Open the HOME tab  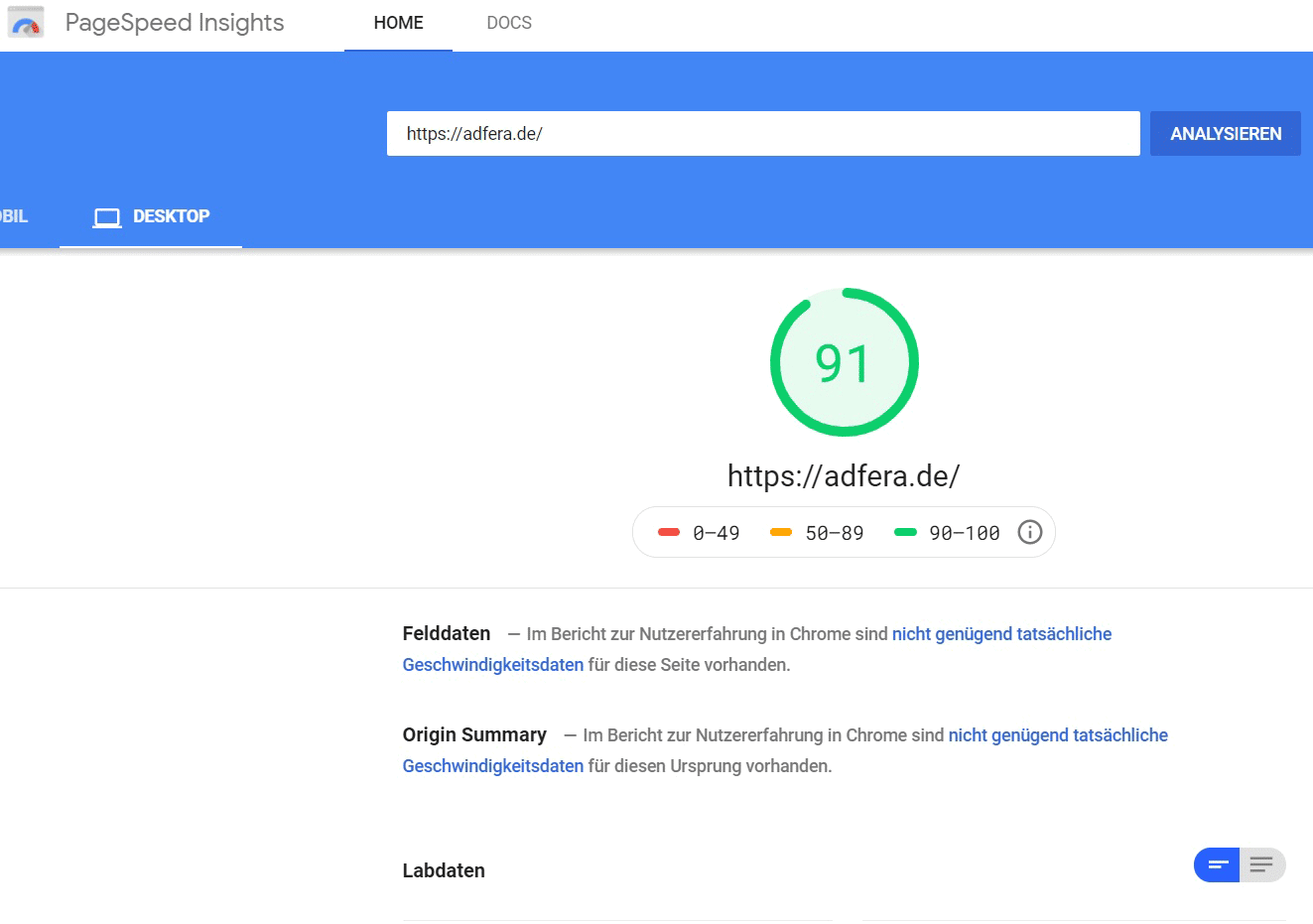(x=398, y=23)
